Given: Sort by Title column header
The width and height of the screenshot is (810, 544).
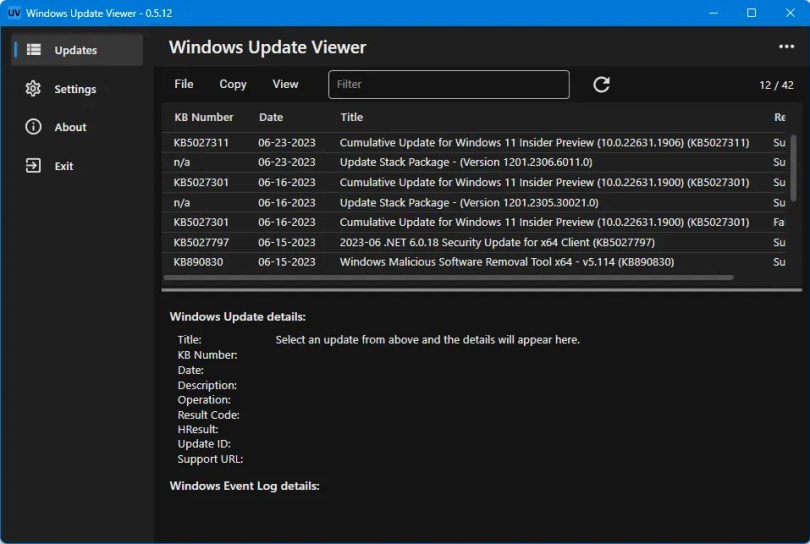Looking at the screenshot, I should tap(351, 117).
